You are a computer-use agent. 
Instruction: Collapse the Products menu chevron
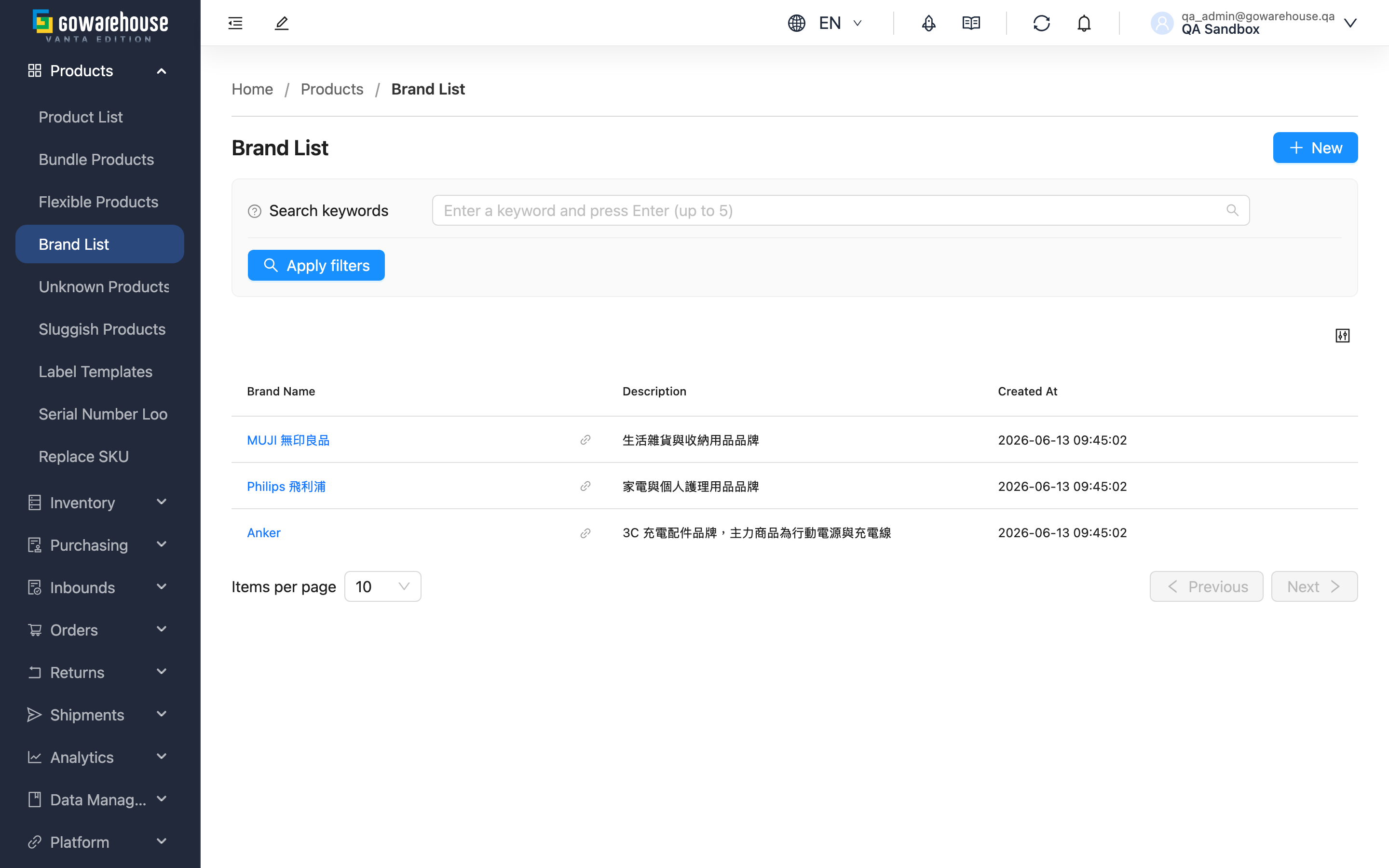point(161,71)
